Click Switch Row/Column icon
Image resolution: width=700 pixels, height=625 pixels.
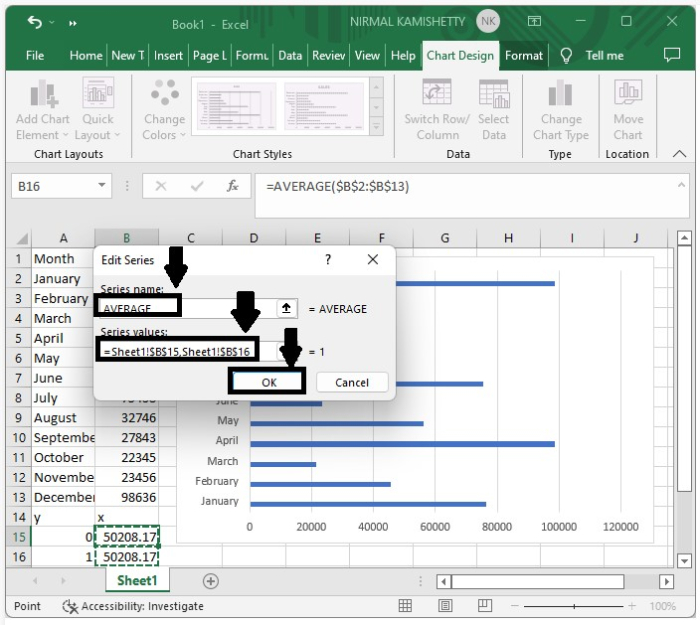tap(437, 92)
